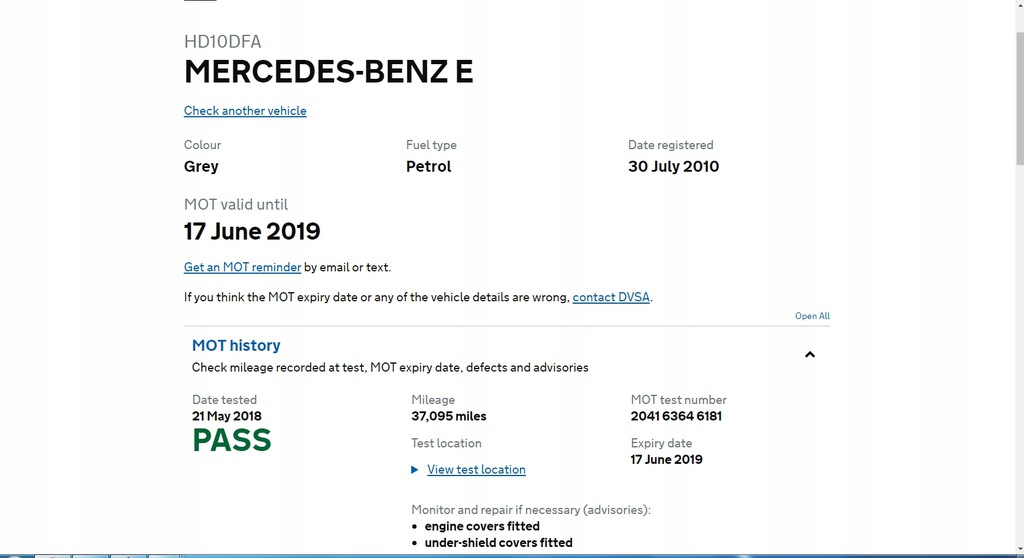The width and height of the screenshot is (1024, 558).
Task: Follow the Get an MOT reminder link
Action: click(x=242, y=267)
